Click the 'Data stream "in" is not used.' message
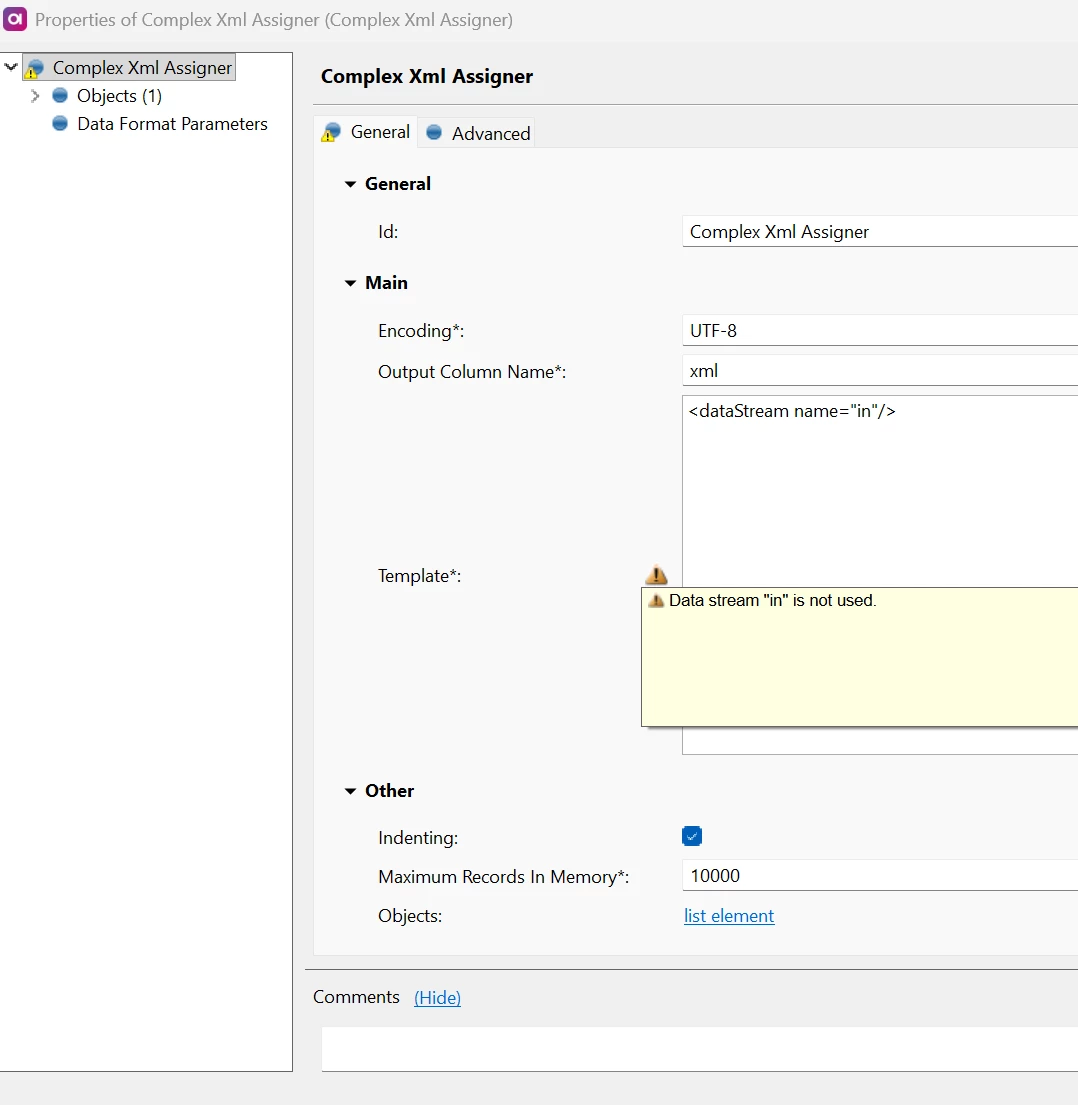The image size is (1078, 1105). coord(772,600)
